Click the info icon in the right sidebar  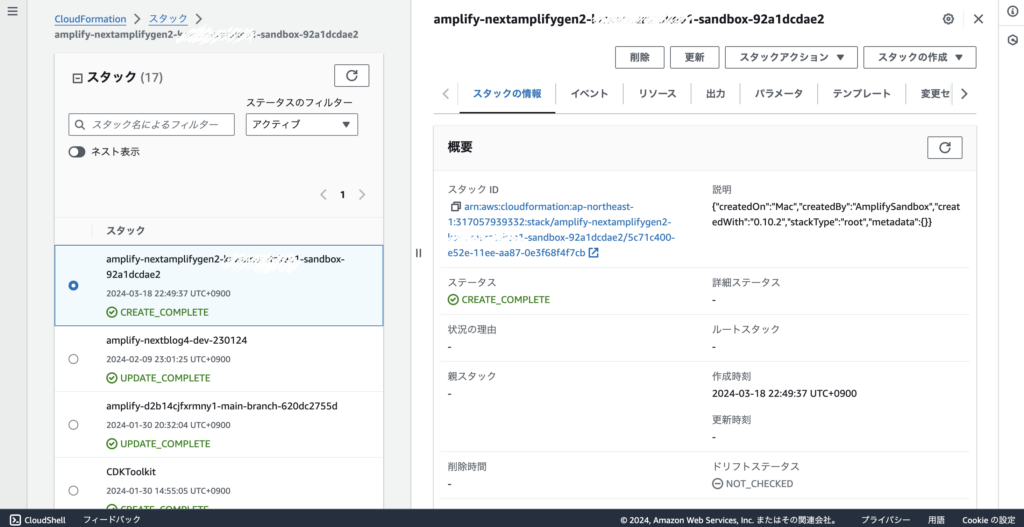1013,11
